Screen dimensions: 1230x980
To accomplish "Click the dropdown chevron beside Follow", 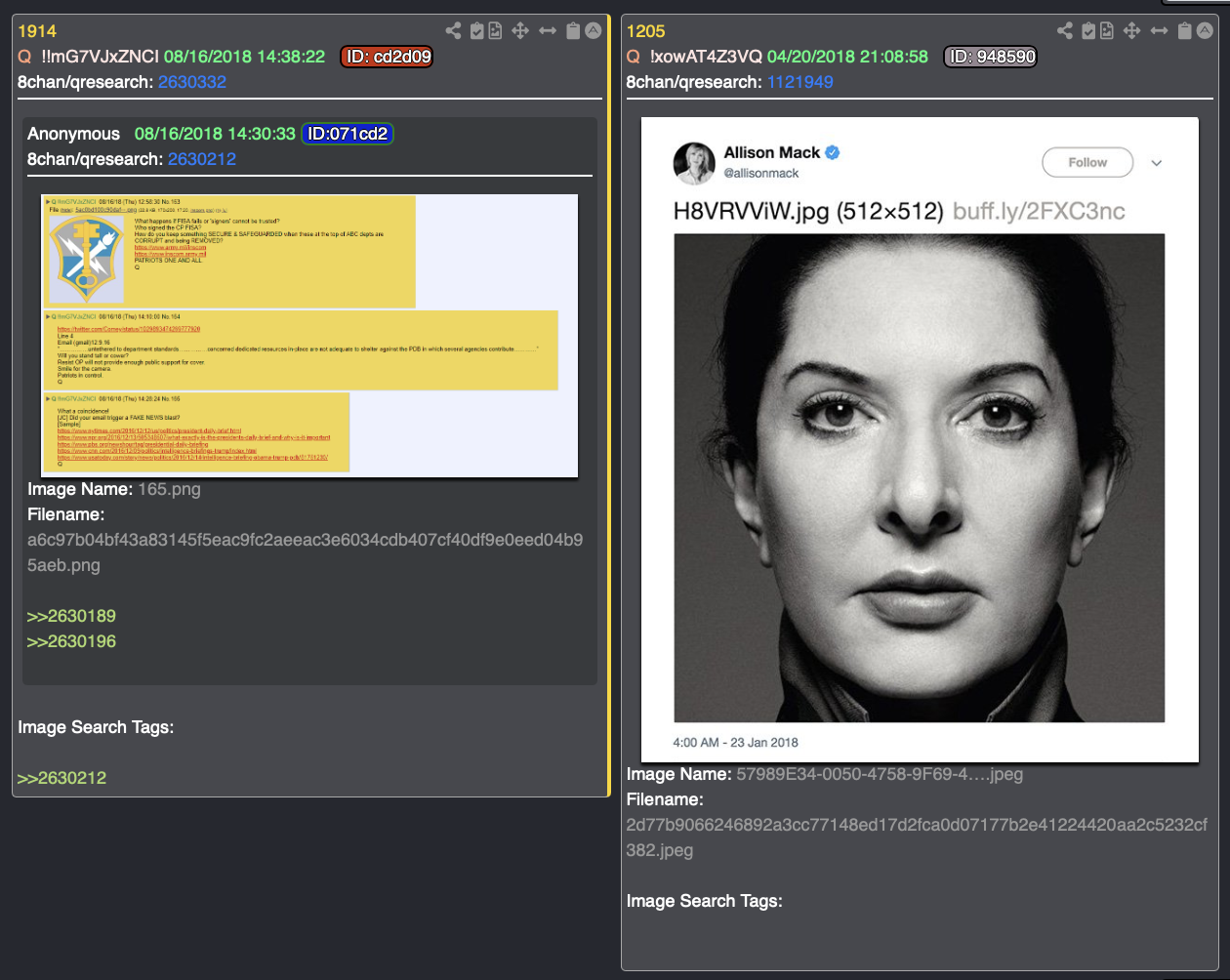I will 1158,163.
